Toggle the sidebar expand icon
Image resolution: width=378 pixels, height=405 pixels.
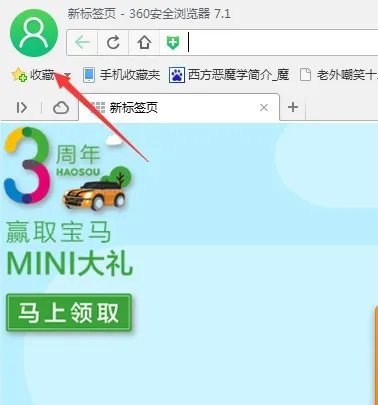pos(22,107)
